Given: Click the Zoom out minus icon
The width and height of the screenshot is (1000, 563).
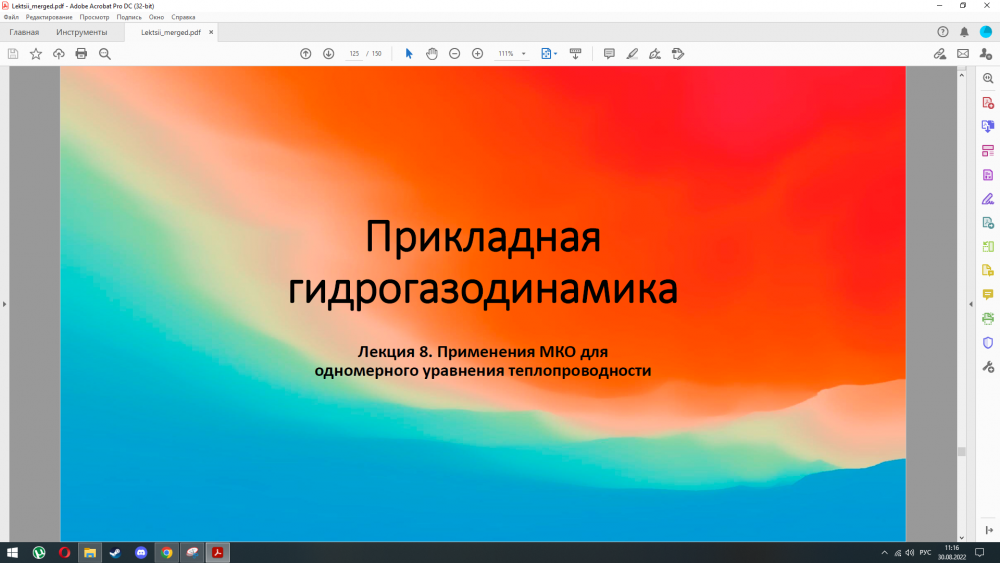Looking at the screenshot, I should 455,53.
